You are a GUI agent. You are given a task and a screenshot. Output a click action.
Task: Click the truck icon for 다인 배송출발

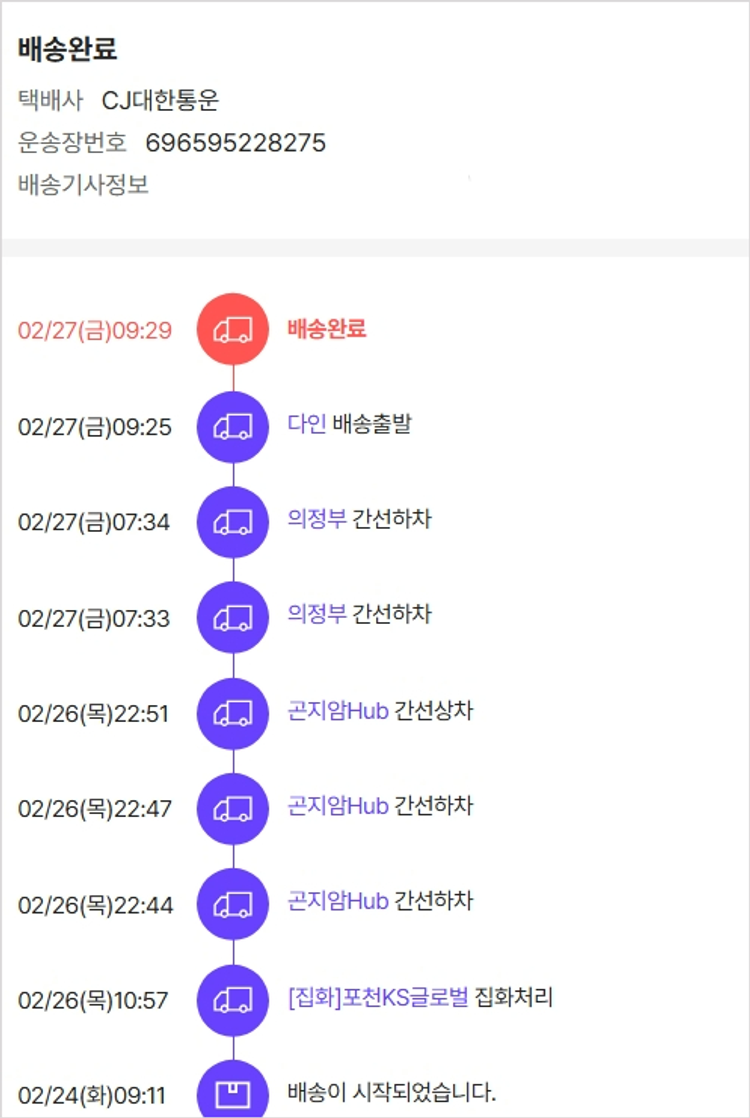[233, 427]
